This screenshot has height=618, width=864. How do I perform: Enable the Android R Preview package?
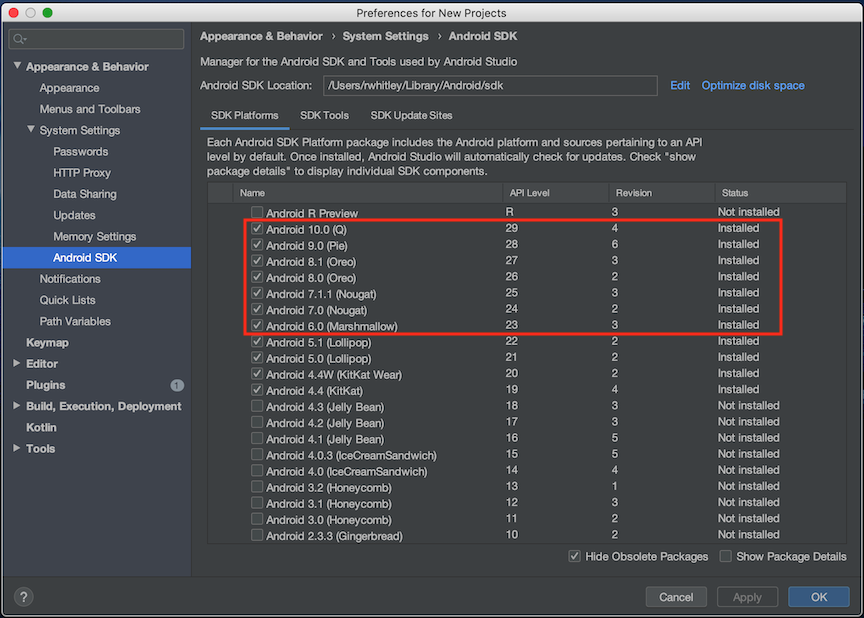click(x=257, y=212)
